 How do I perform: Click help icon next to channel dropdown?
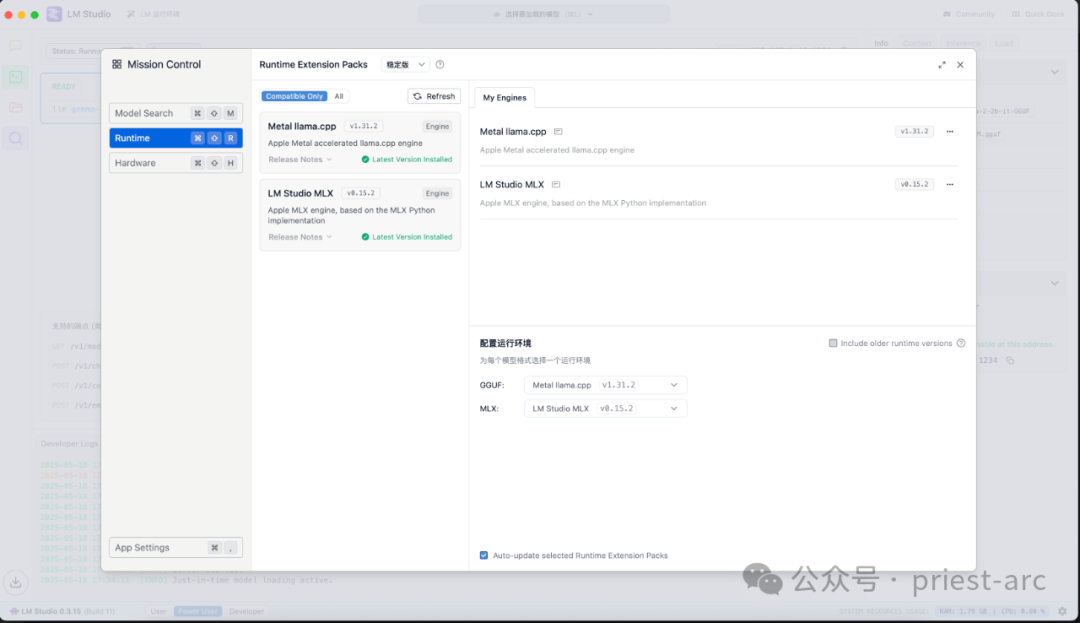pyautogui.click(x=440, y=65)
